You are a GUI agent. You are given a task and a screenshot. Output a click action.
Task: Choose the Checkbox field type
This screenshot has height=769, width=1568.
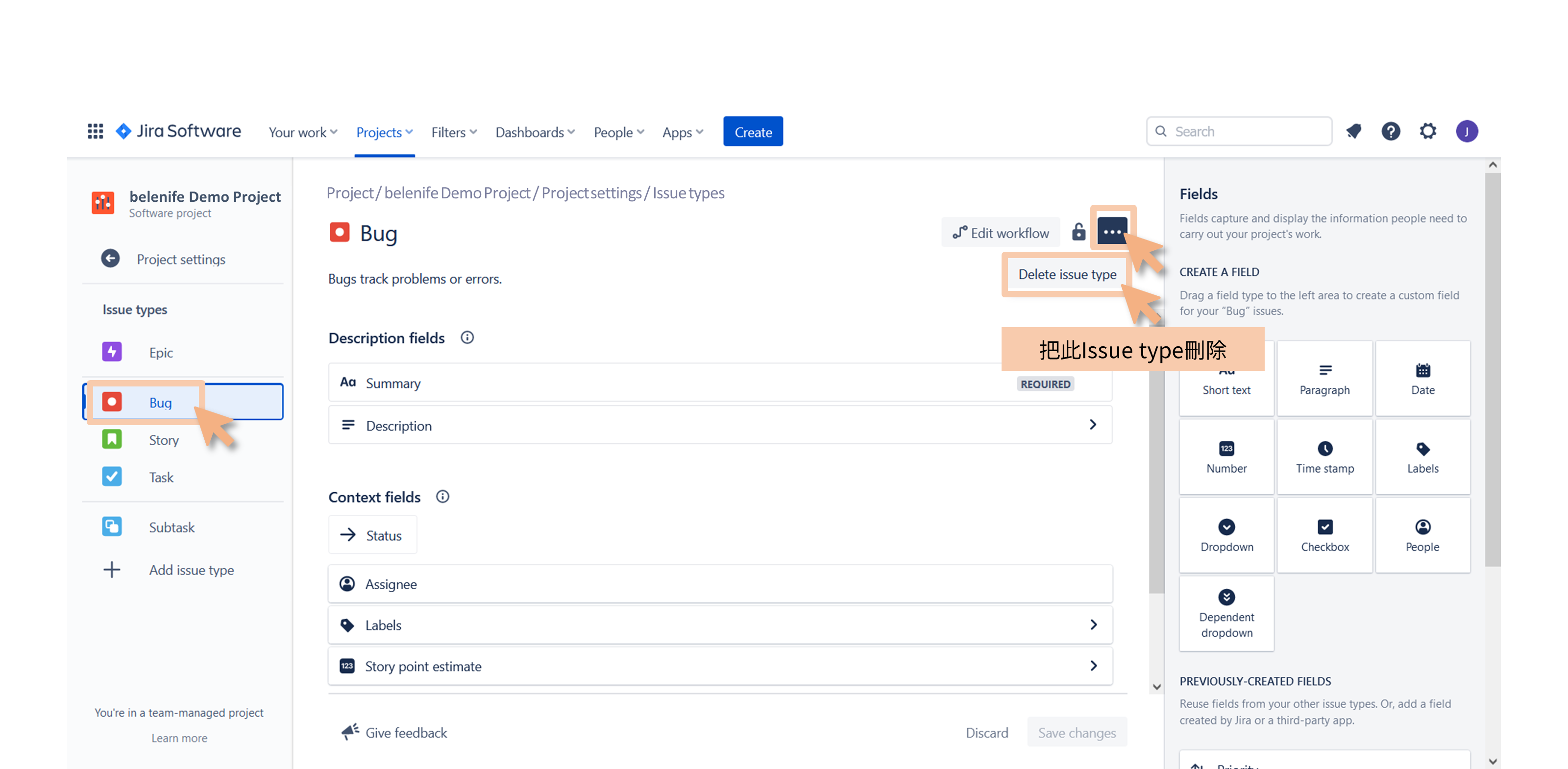pyautogui.click(x=1324, y=535)
